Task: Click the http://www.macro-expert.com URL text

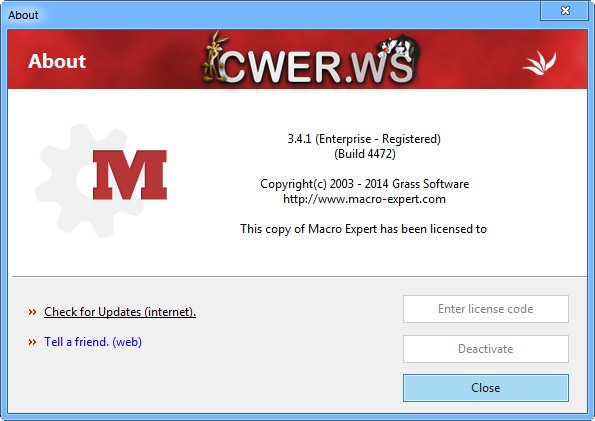Action: point(364,199)
